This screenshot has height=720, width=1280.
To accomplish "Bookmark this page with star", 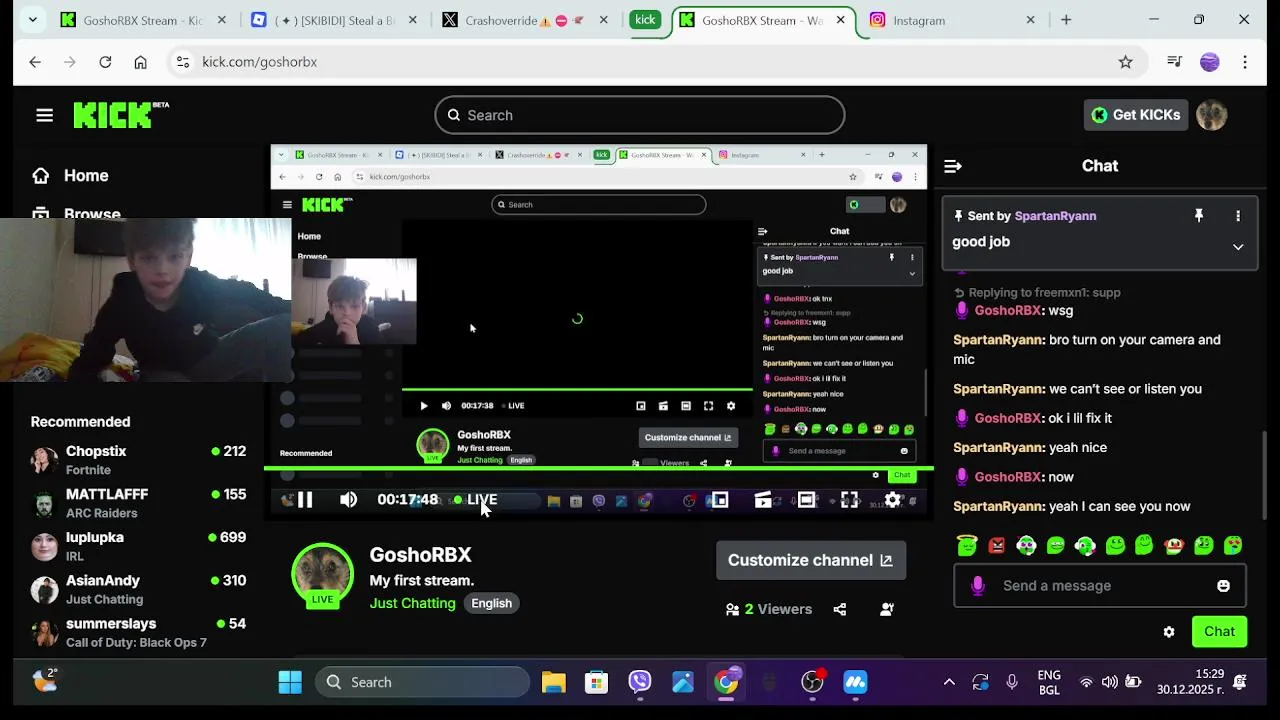I will [x=1126, y=62].
